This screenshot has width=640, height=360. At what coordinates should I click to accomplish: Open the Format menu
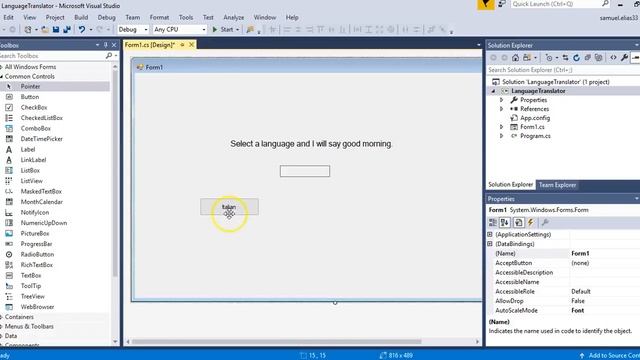pos(159,18)
